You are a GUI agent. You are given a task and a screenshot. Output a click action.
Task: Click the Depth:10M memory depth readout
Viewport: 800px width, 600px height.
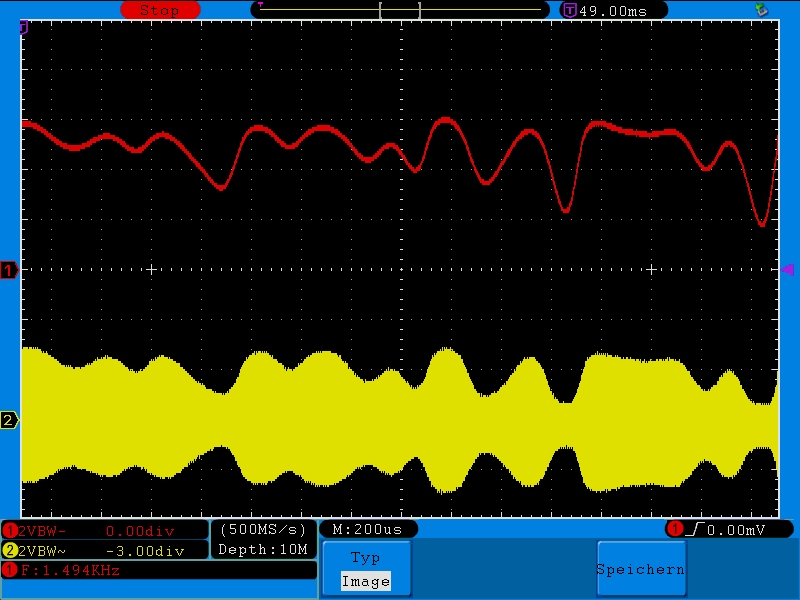tap(263, 549)
